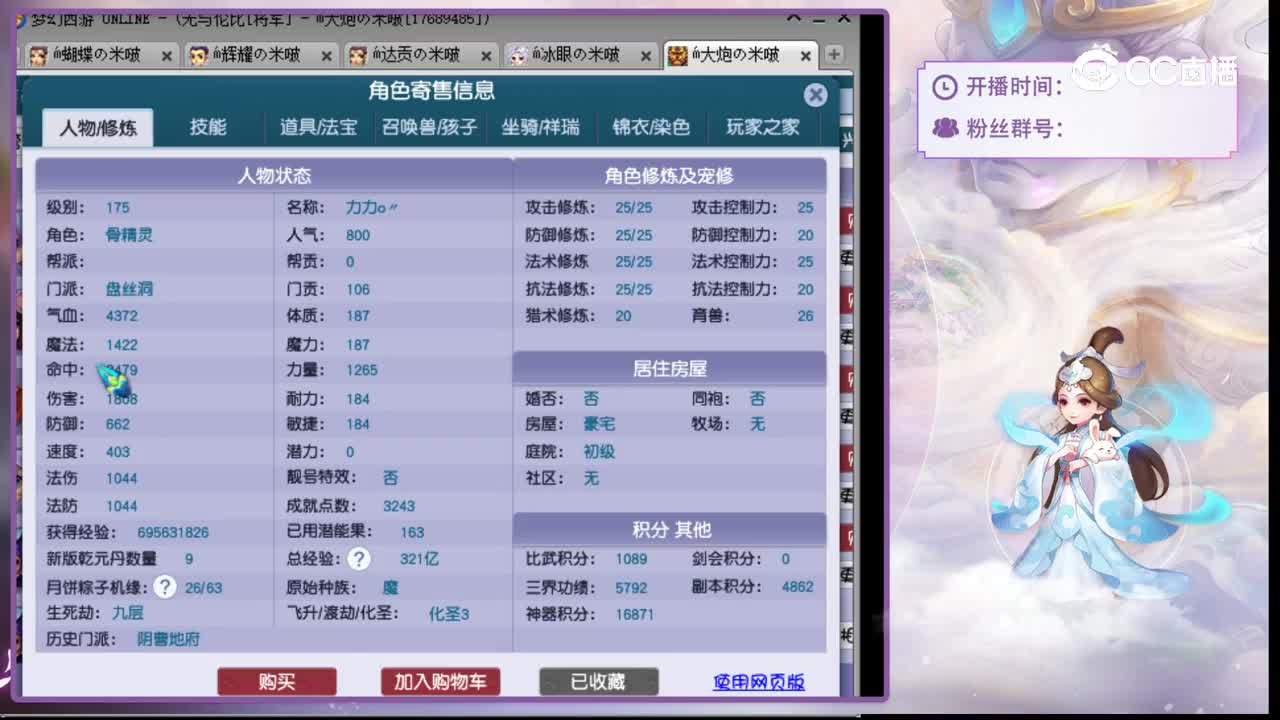Click the 达贡の米啵 tab avatar icon
The width and height of the screenshot is (1280, 720).
(358, 55)
